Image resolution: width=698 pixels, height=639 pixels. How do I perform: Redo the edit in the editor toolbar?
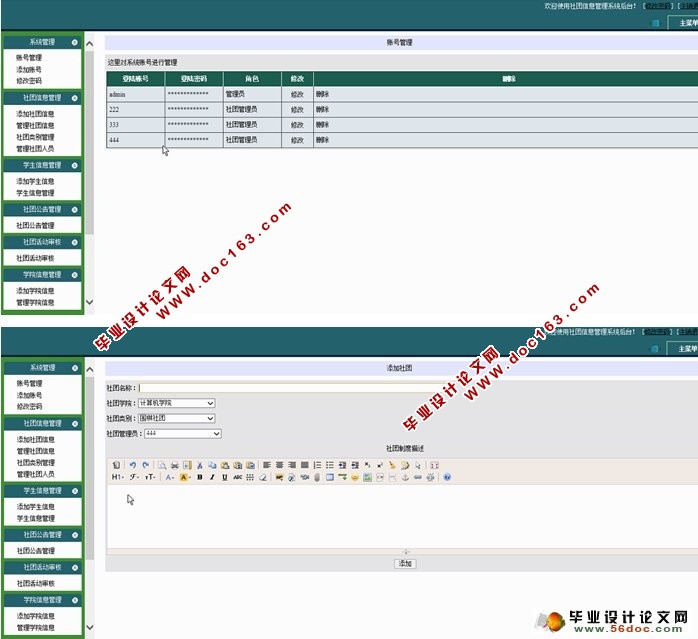146,465
